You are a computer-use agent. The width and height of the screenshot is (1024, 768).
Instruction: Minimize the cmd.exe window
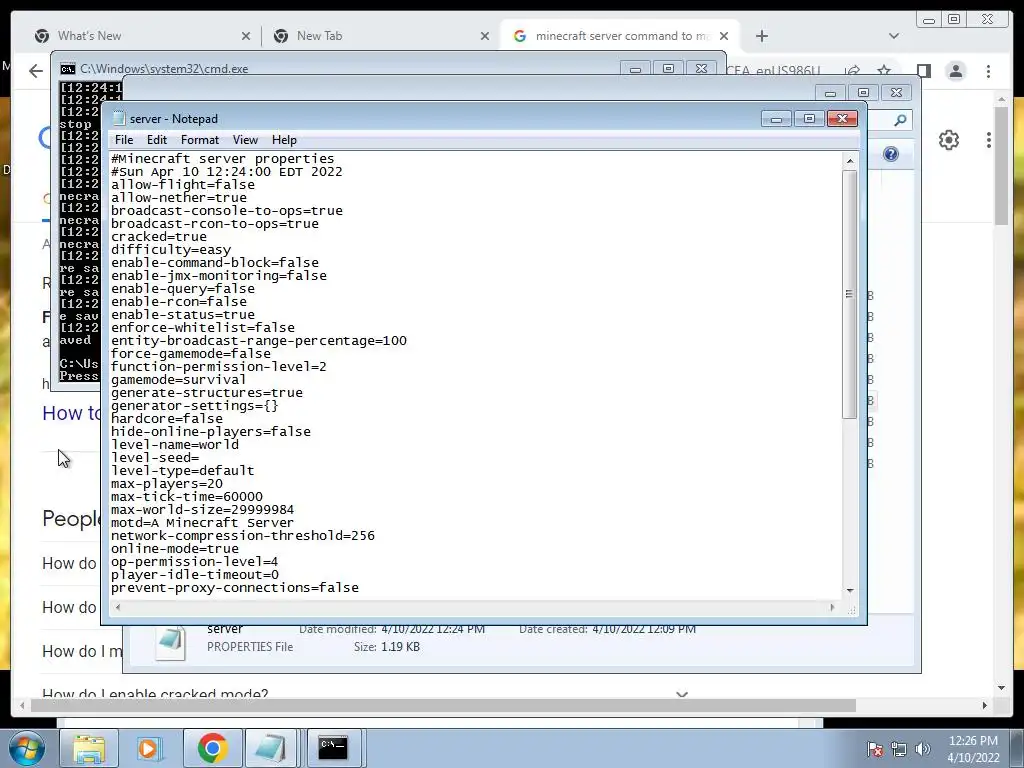coord(635,69)
